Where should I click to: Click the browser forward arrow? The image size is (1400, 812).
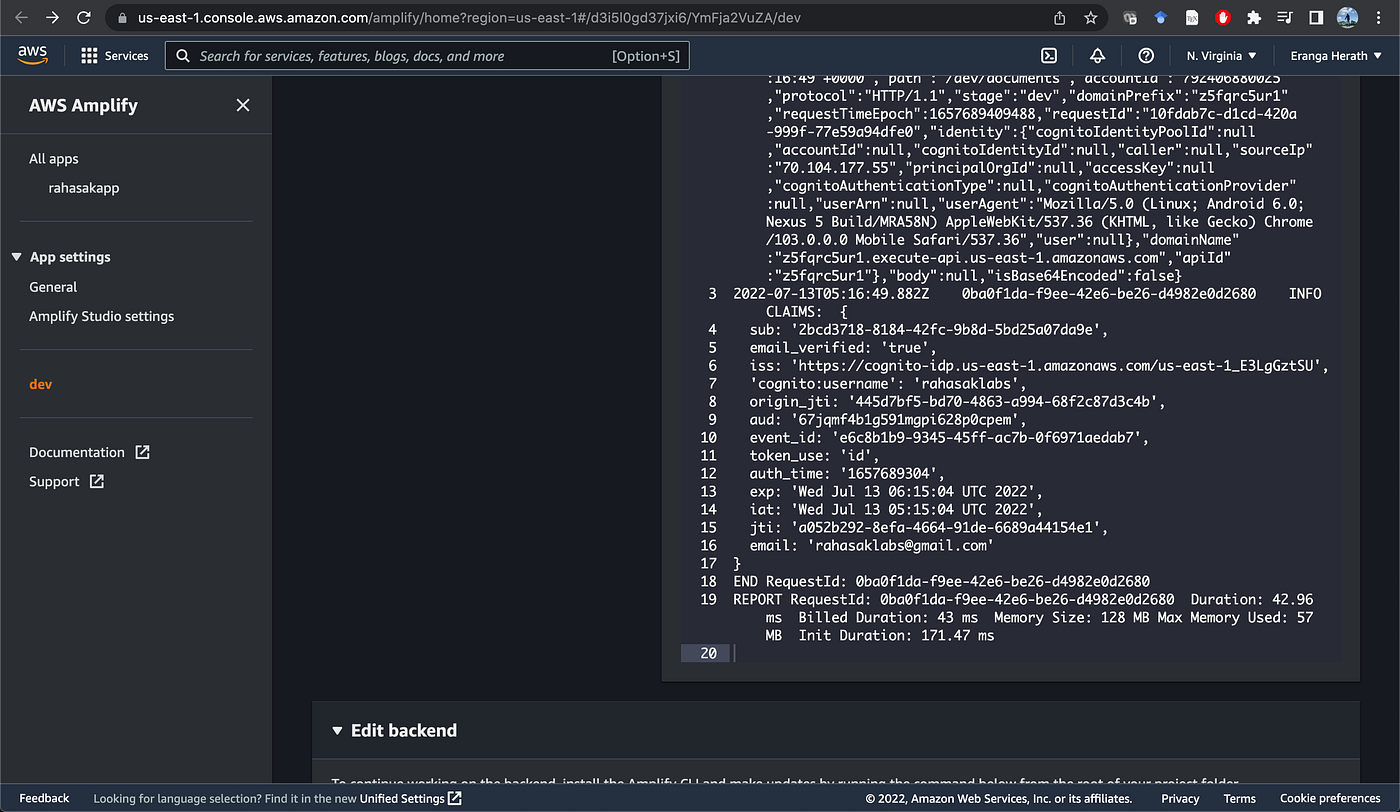(x=52, y=18)
